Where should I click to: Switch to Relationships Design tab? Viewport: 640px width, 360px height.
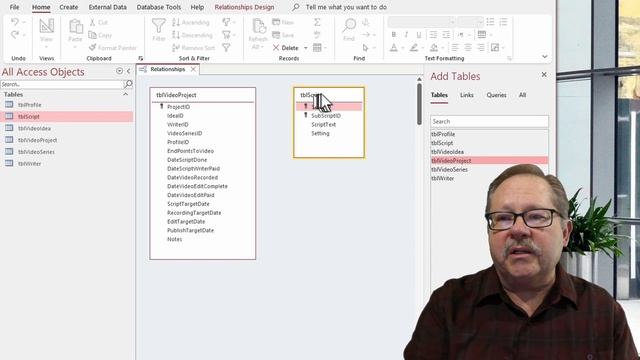coord(244,7)
